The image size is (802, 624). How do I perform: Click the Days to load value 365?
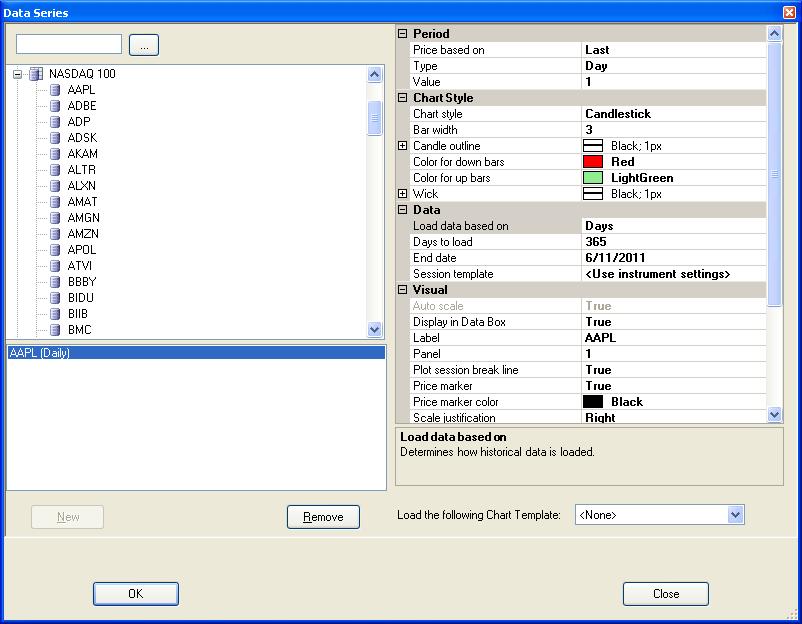point(674,242)
